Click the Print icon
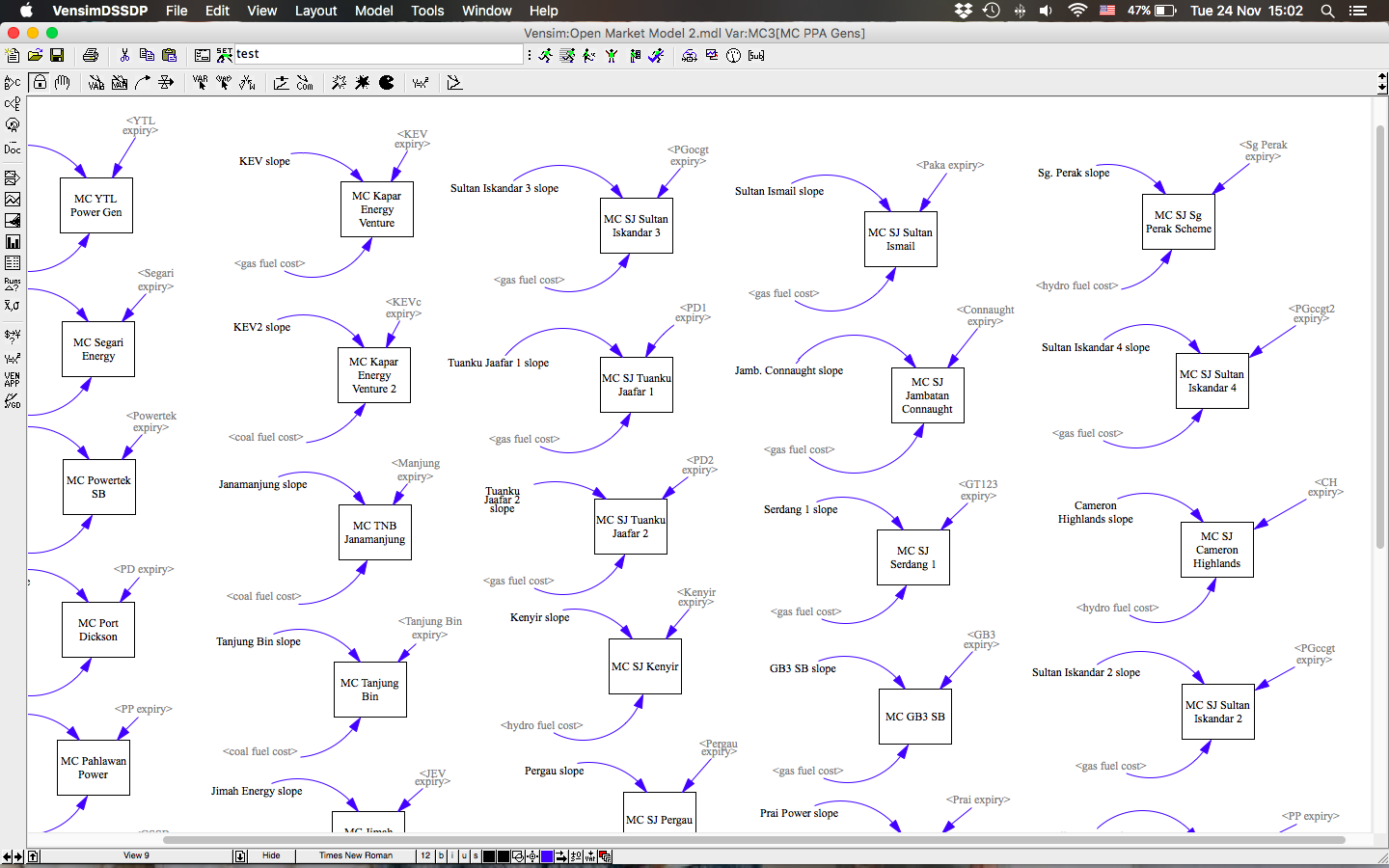This screenshot has height=868, width=1389. (91, 55)
